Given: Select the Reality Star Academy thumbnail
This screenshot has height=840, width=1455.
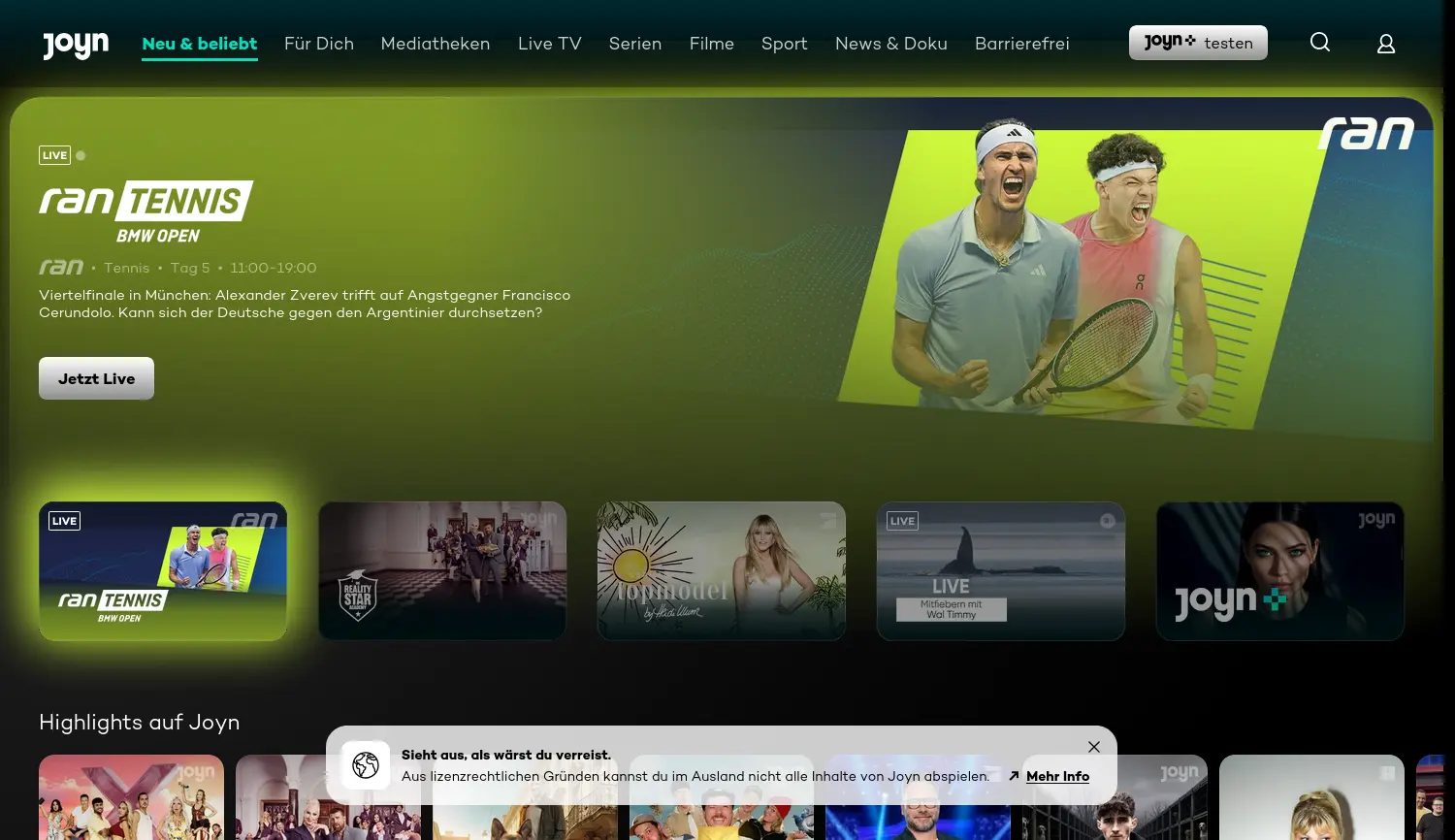Looking at the screenshot, I should click(x=442, y=571).
